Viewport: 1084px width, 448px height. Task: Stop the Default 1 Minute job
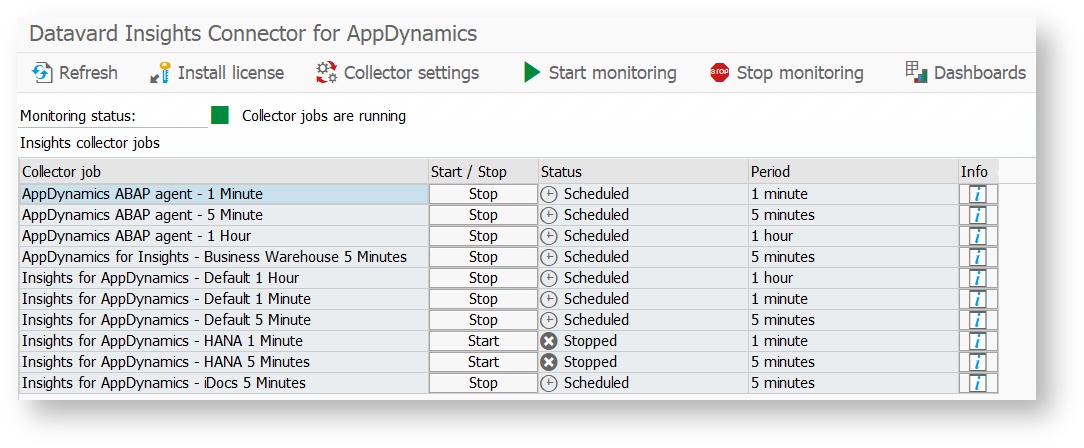pyautogui.click(x=483, y=299)
